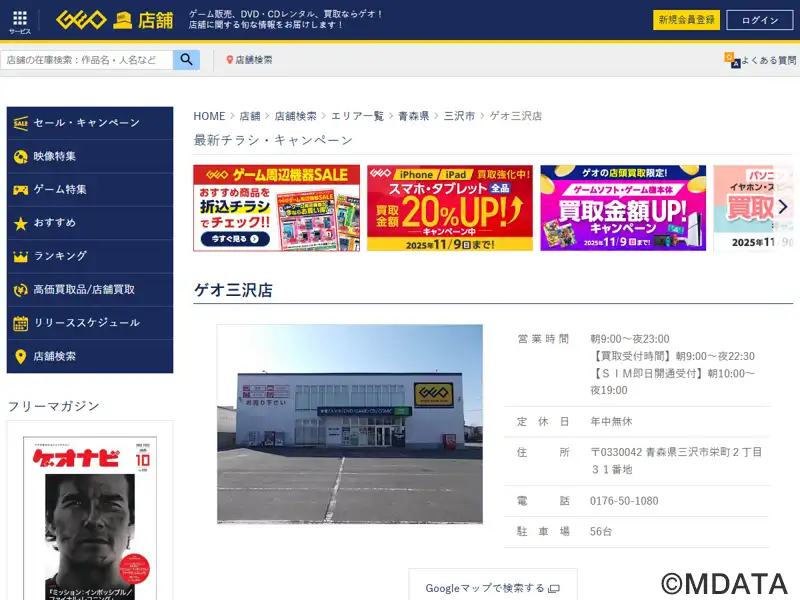800x600 pixels.
Task: Click the 56台 parking value
Action: pyautogui.click(x=601, y=532)
